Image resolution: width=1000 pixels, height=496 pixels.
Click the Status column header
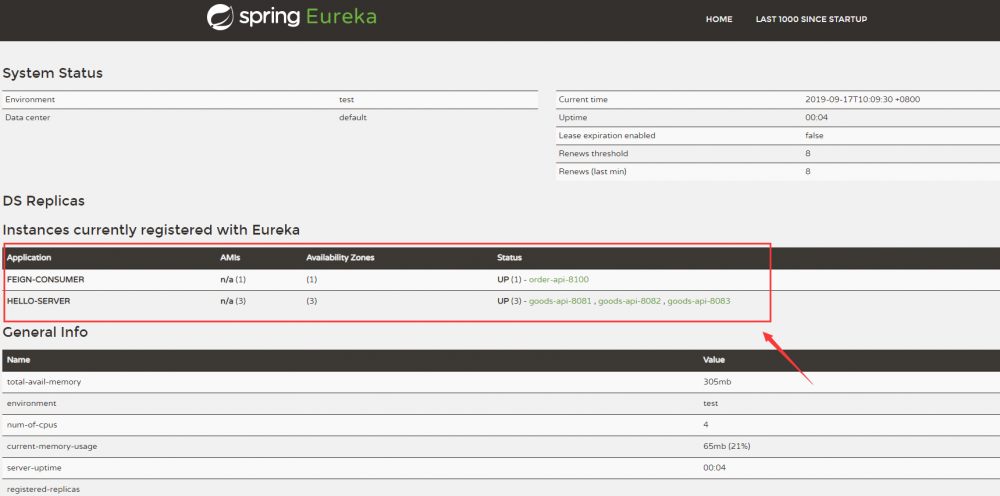pyautogui.click(x=510, y=258)
